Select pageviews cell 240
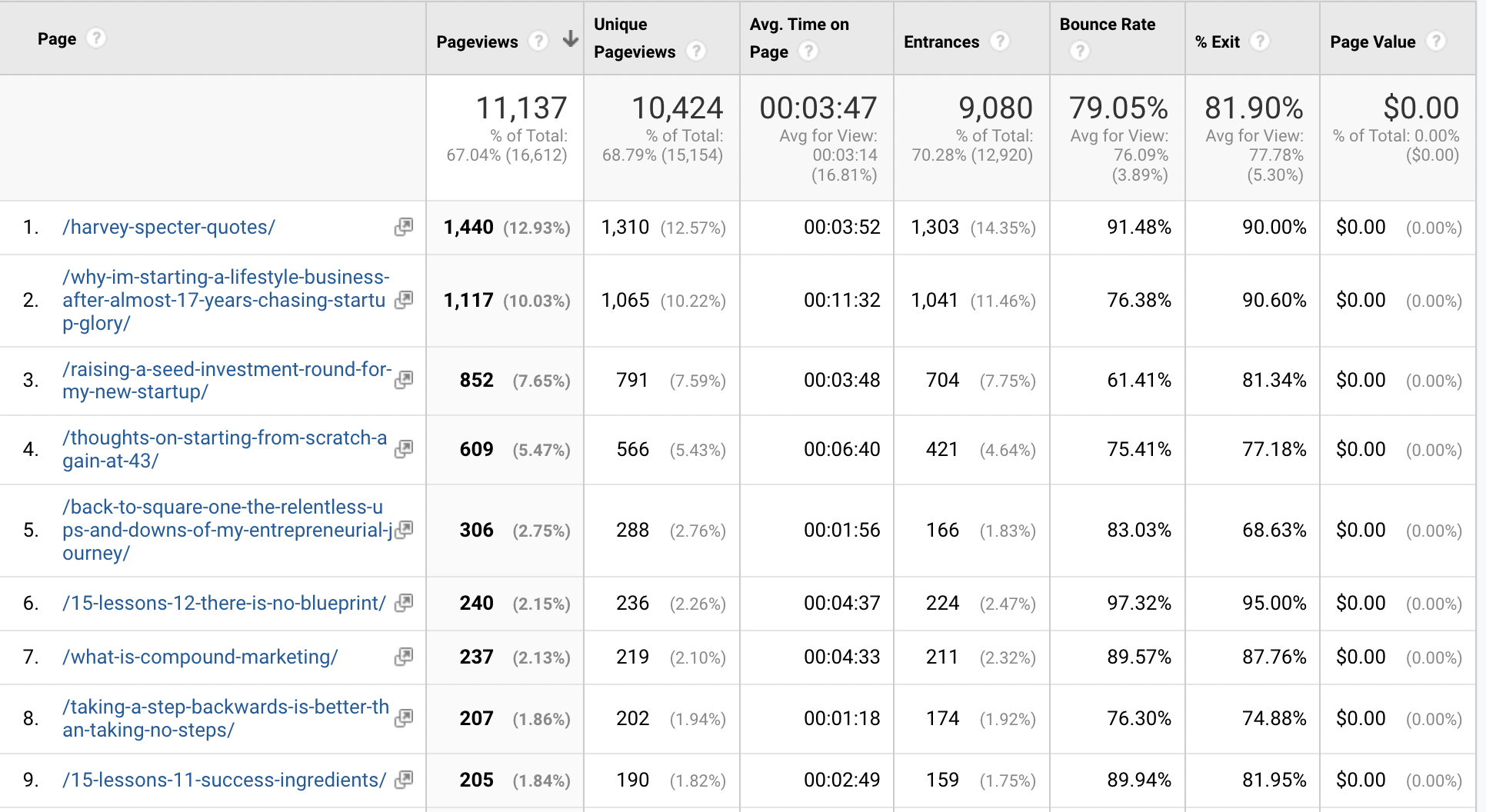Screen dimensions: 1486x812 point(477,603)
